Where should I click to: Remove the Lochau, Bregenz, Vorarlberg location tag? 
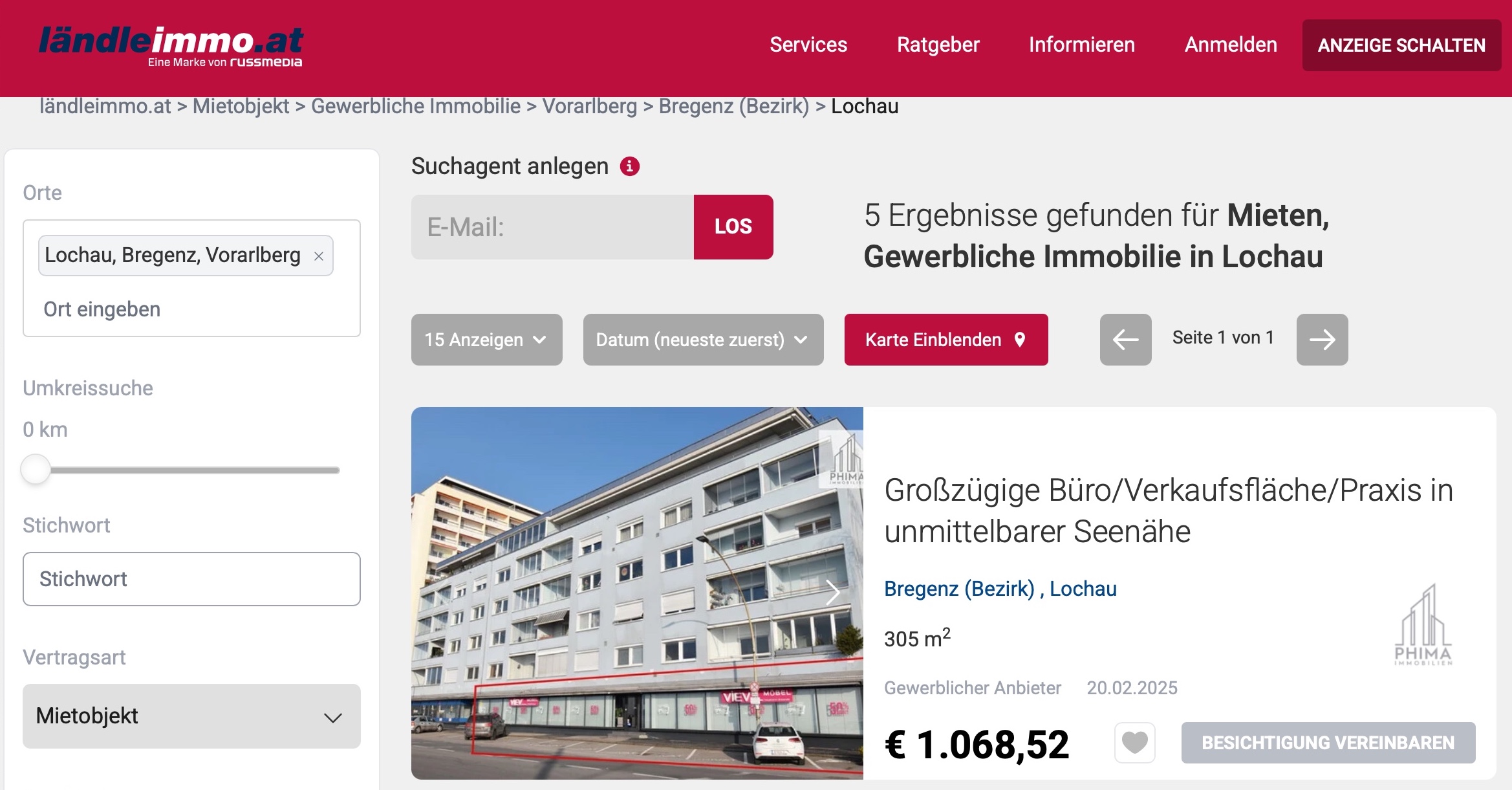pos(319,256)
